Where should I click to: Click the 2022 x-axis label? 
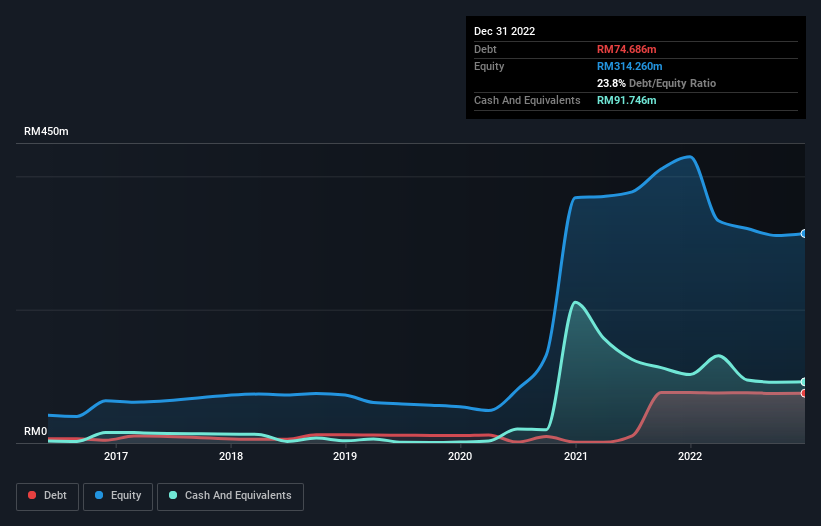690,456
